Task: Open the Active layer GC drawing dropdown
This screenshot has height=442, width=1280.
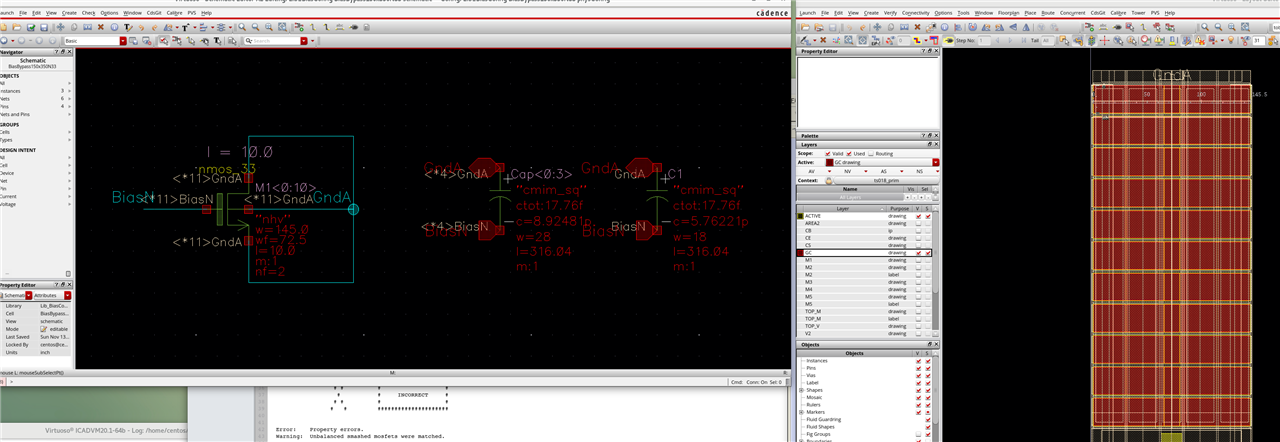Action: [935, 162]
